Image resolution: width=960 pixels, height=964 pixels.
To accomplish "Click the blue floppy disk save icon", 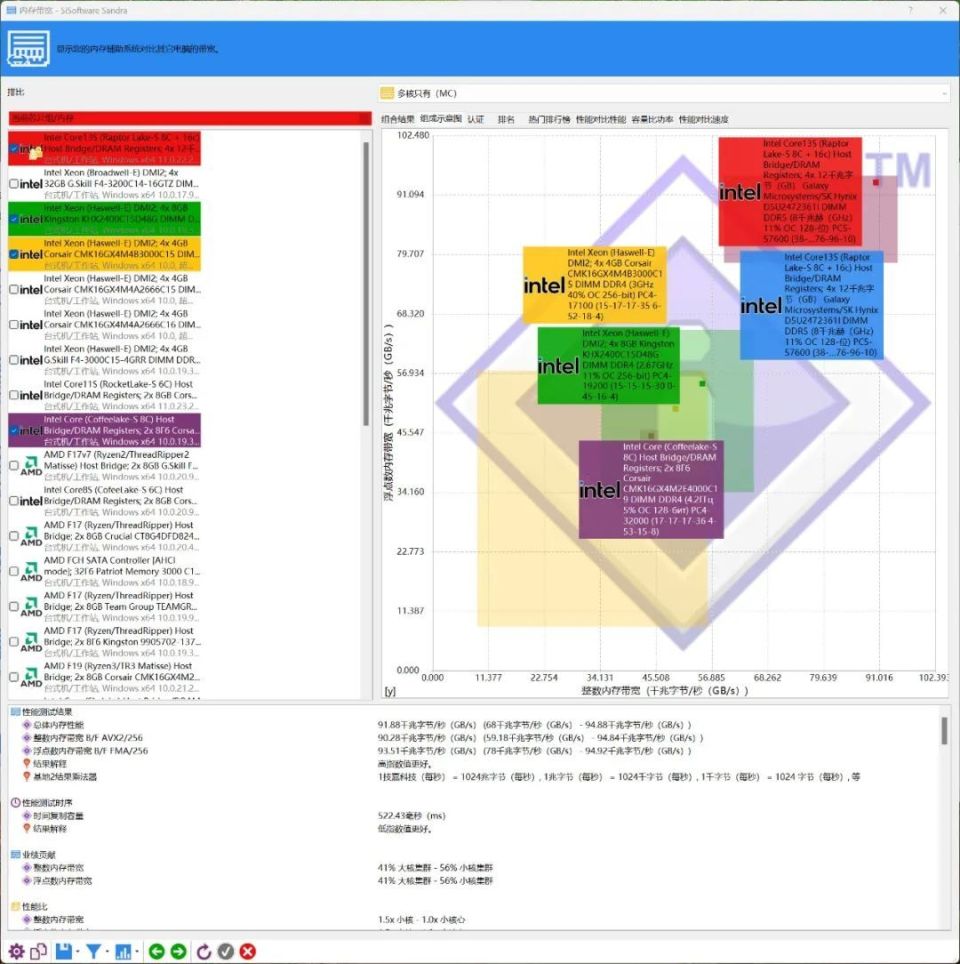I will pyautogui.click(x=63, y=951).
